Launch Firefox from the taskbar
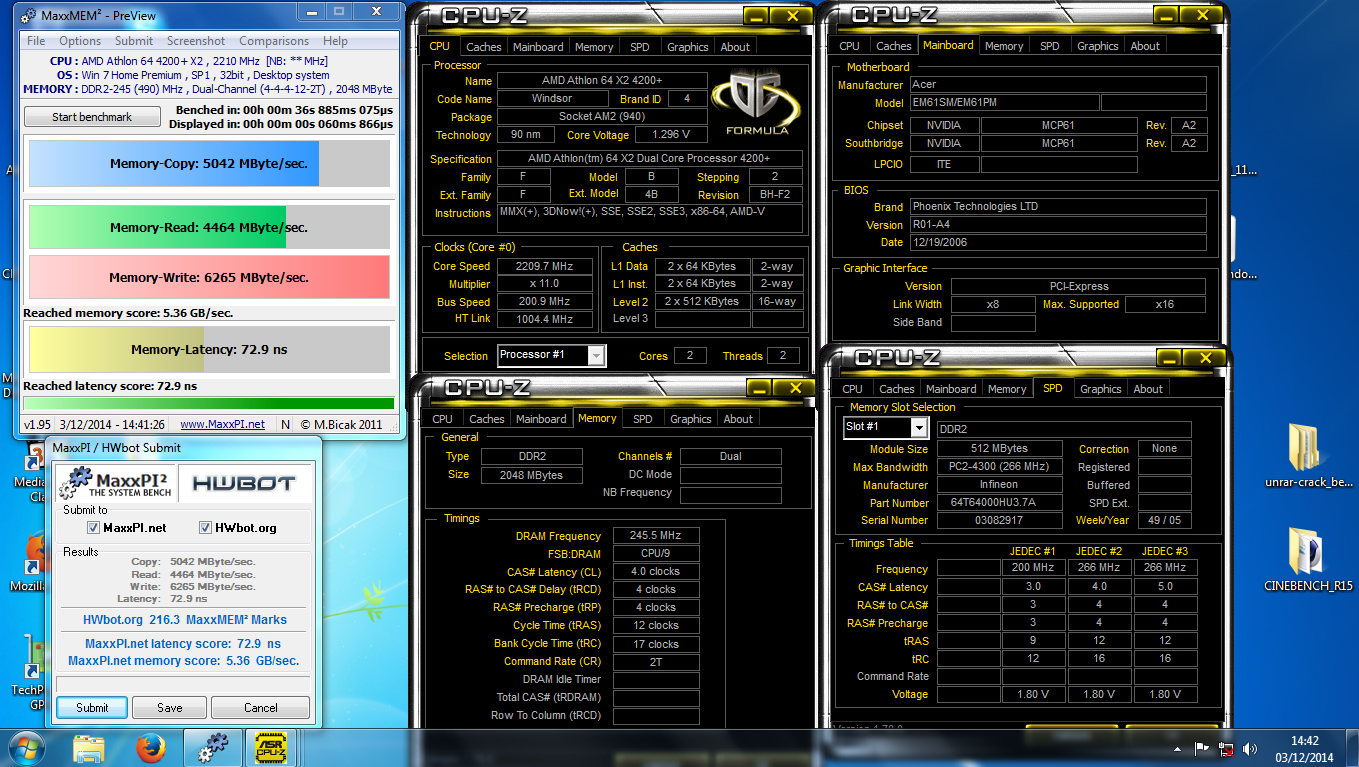 point(150,748)
